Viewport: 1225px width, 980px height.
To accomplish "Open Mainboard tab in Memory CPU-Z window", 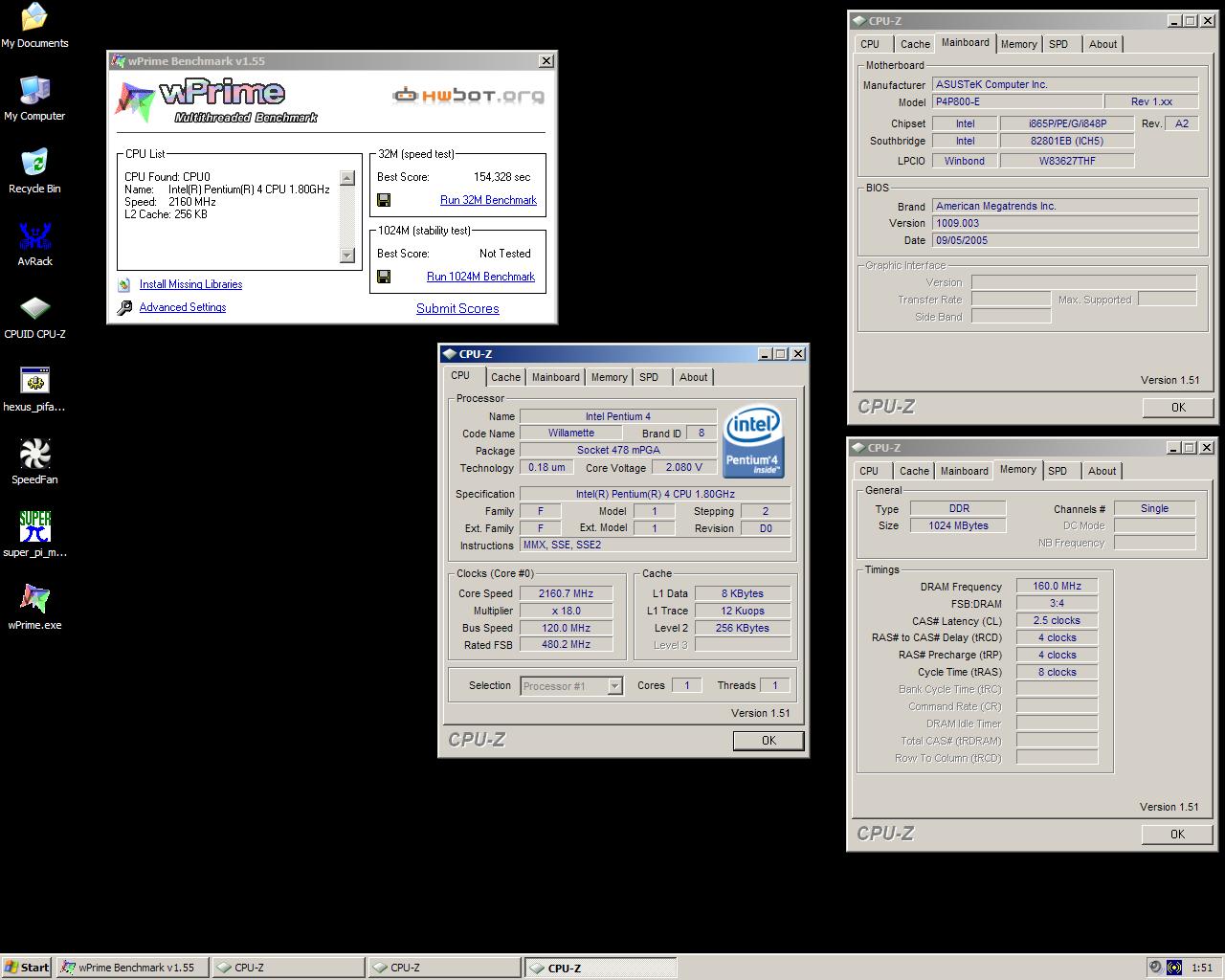I will (x=965, y=471).
